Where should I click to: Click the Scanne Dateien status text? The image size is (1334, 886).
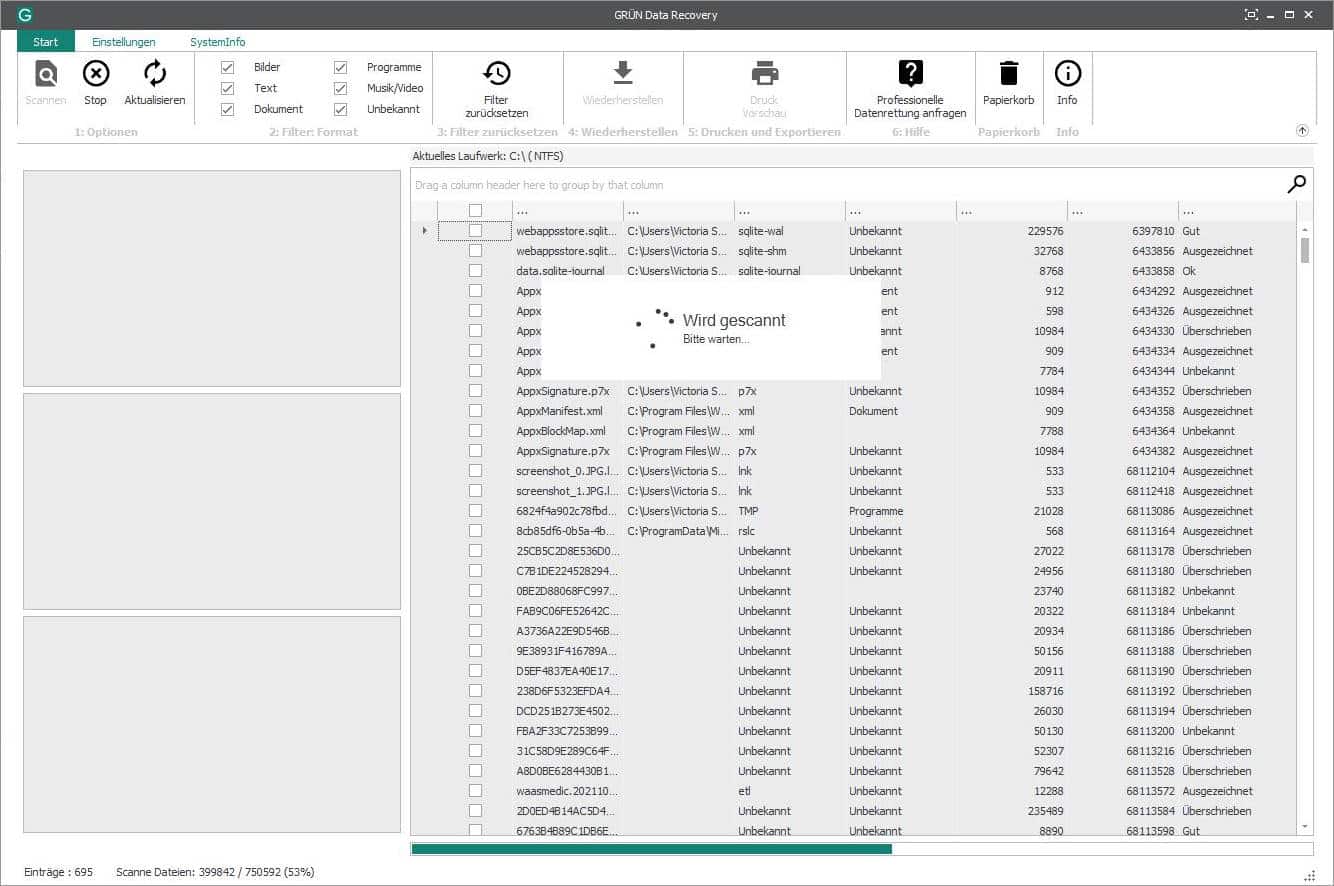point(215,872)
